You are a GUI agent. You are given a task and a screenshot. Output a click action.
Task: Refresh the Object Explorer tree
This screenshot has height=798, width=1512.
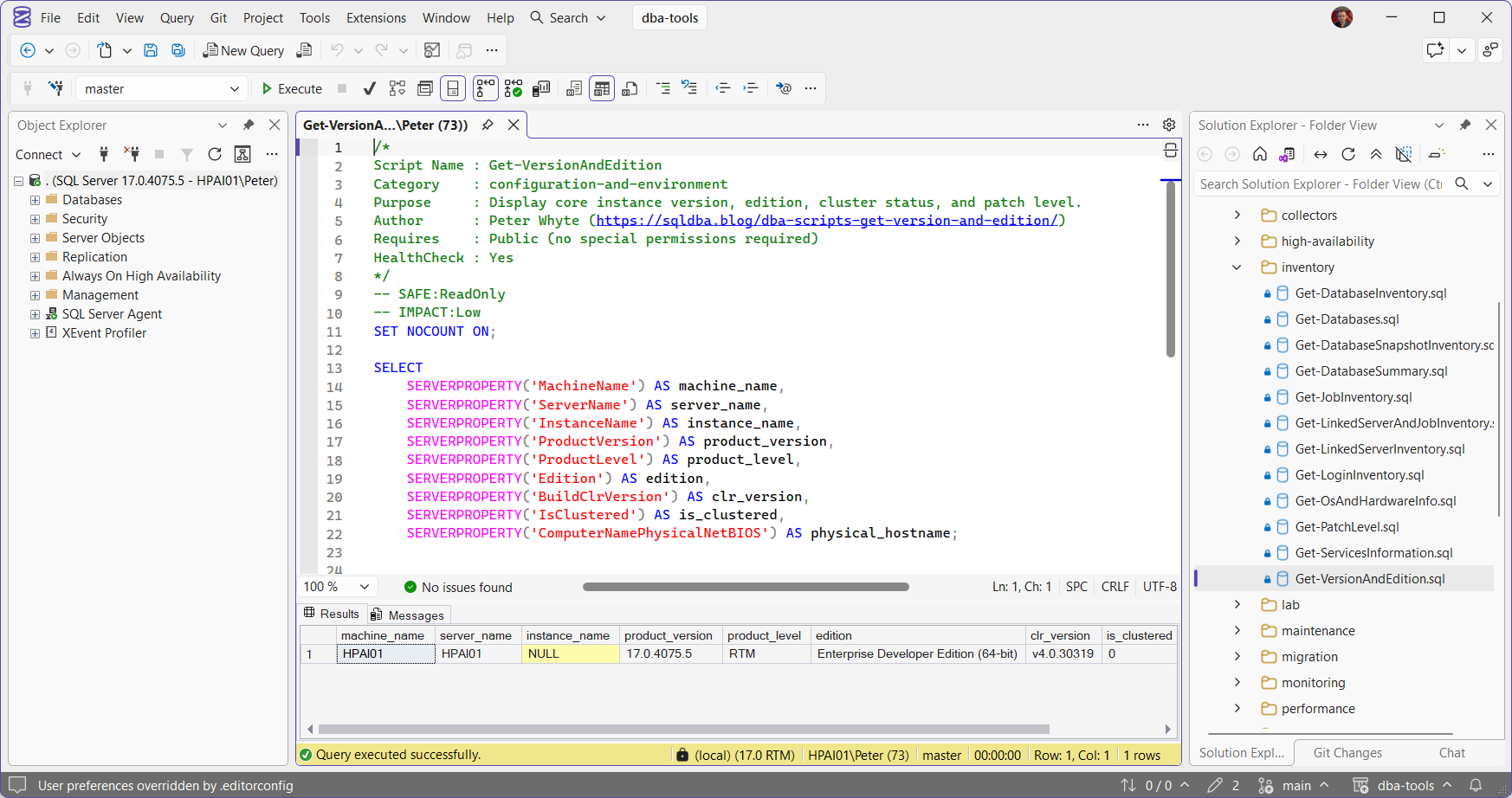[215, 154]
